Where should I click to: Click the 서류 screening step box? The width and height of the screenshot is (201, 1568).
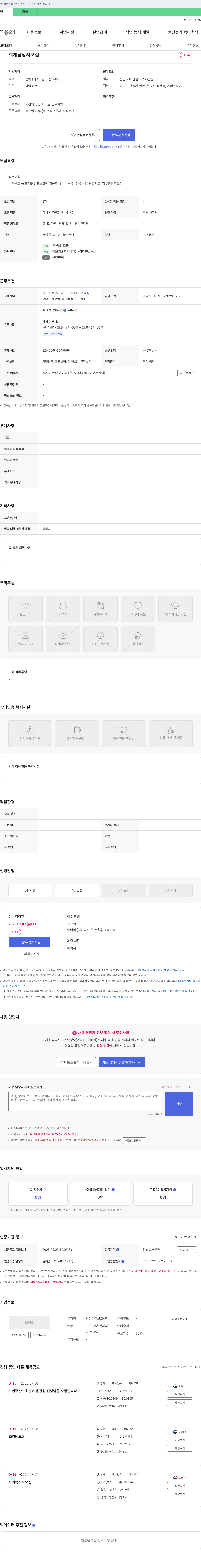[x=30, y=890]
